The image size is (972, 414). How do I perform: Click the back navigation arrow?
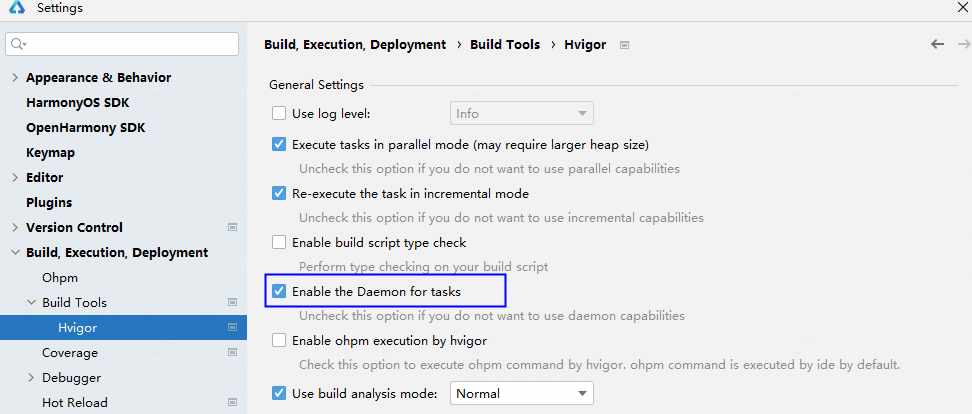pos(937,45)
